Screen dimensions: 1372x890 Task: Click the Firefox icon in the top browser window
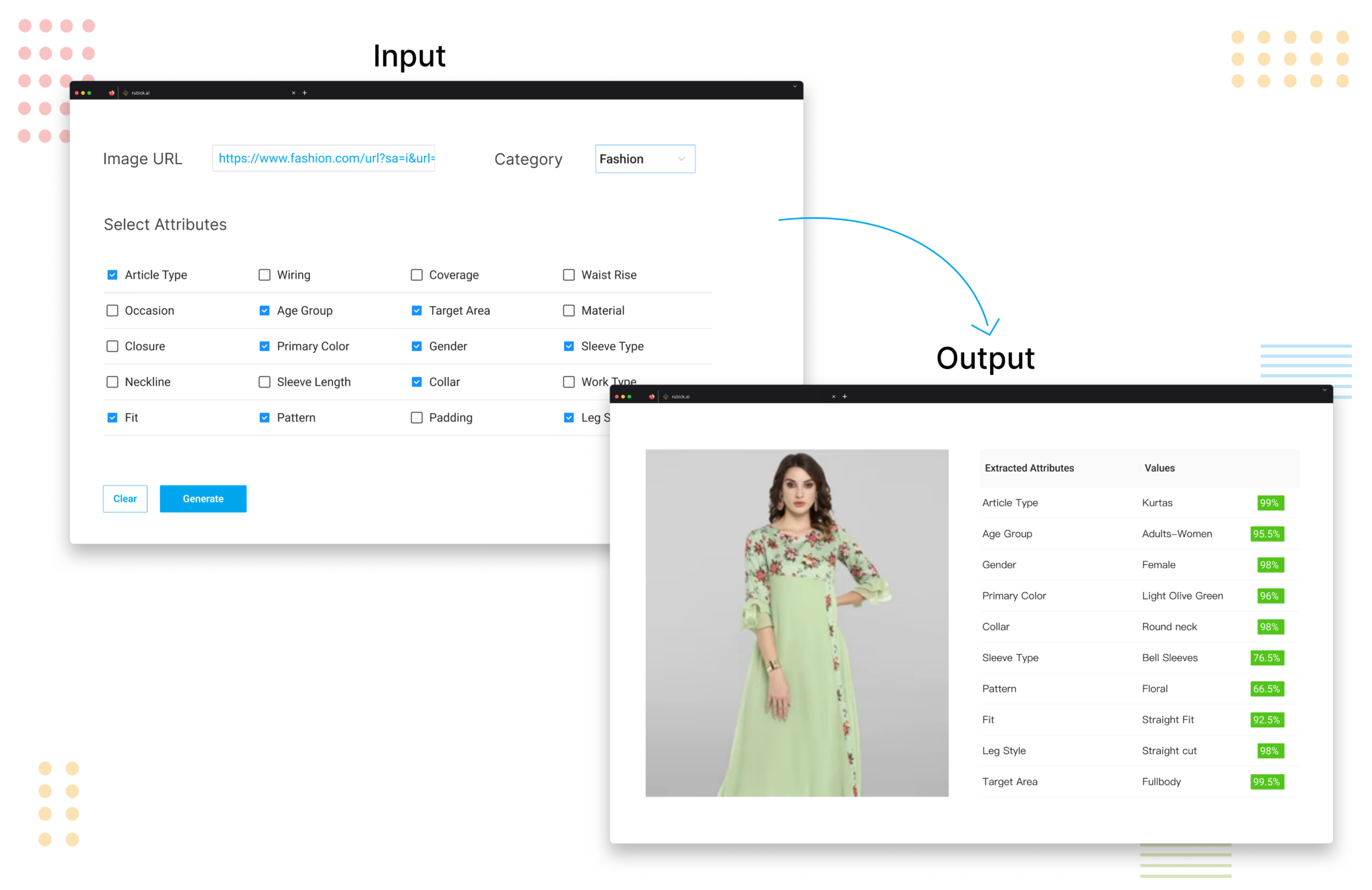(111, 93)
